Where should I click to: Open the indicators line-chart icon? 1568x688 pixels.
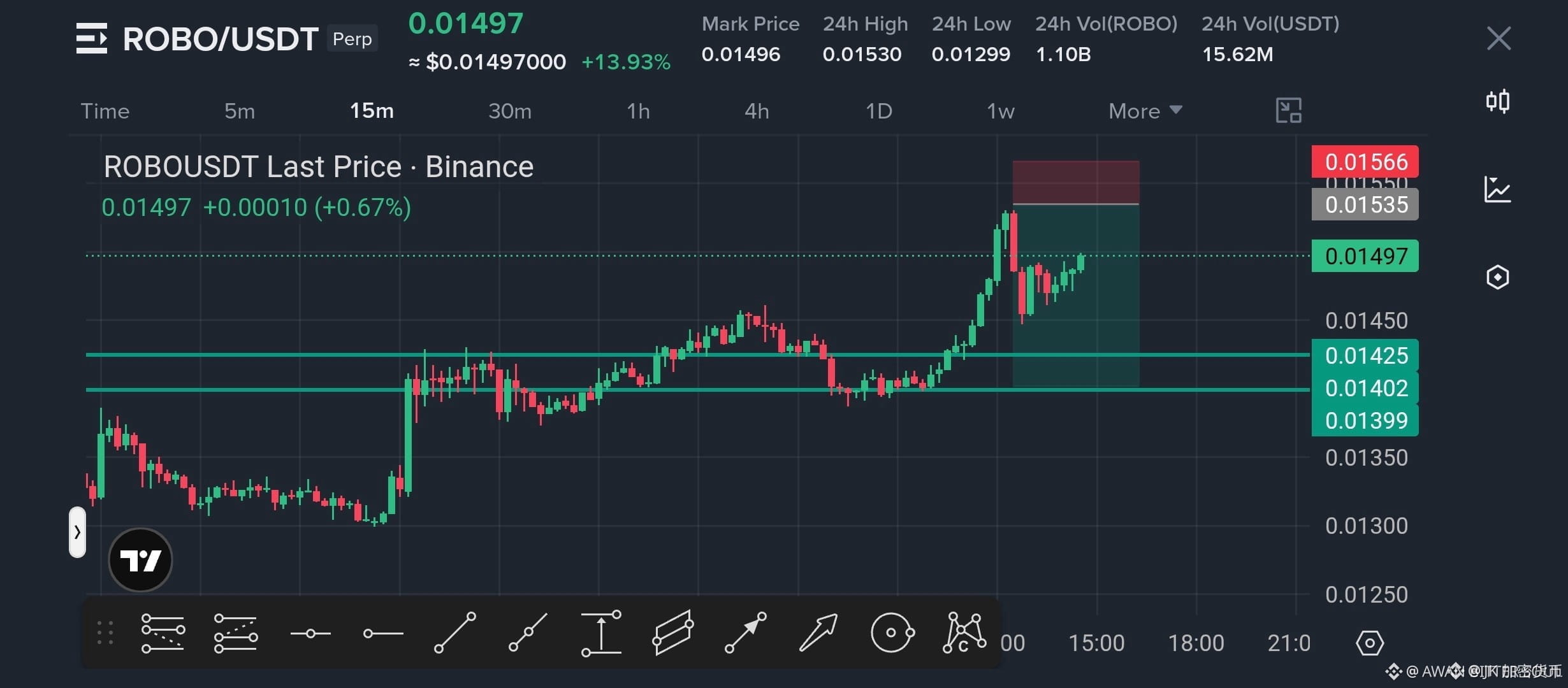click(x=1498, y=189)
